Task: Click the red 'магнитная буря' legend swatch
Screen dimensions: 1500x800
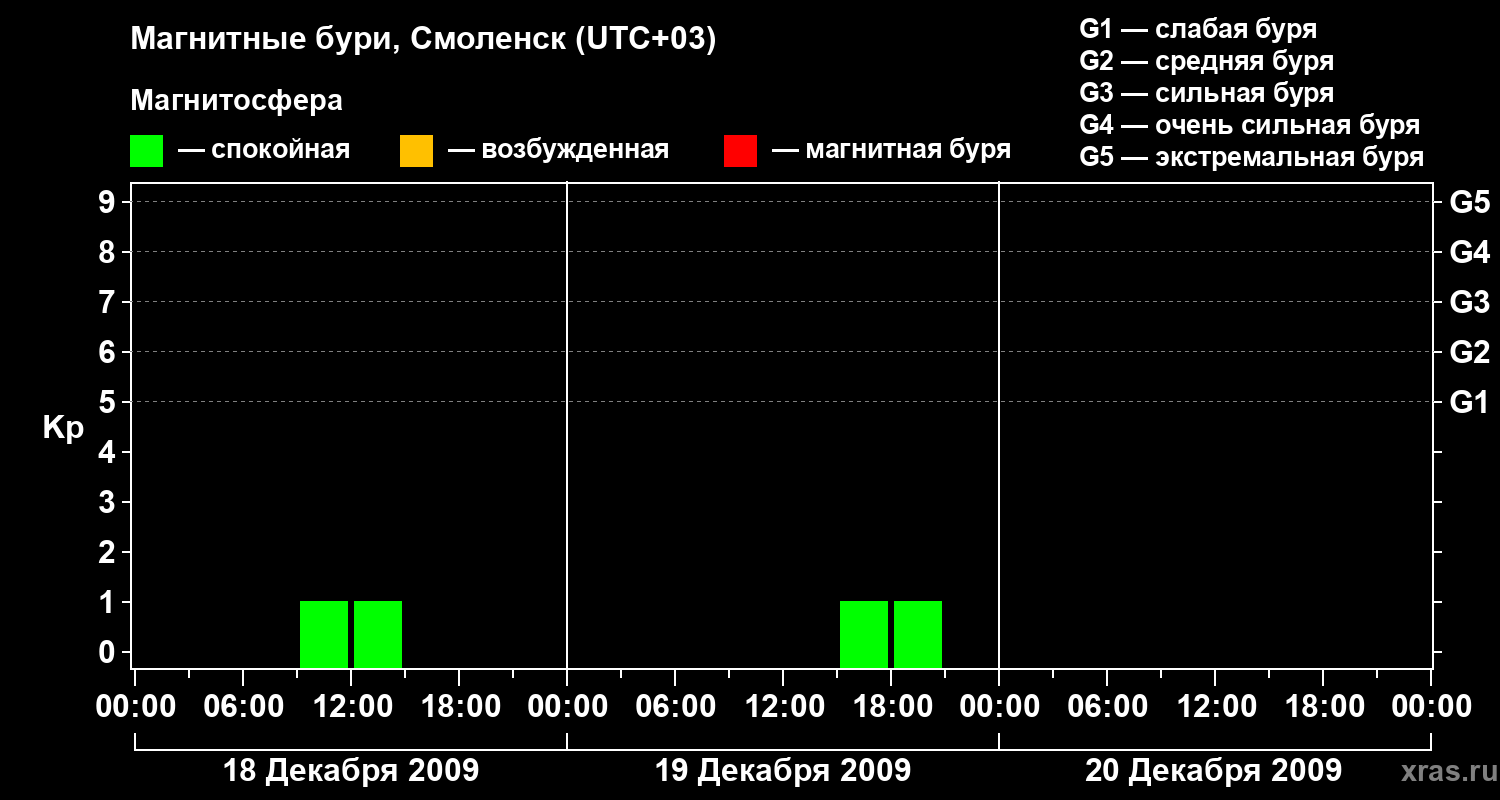Action: coord(740,151)
